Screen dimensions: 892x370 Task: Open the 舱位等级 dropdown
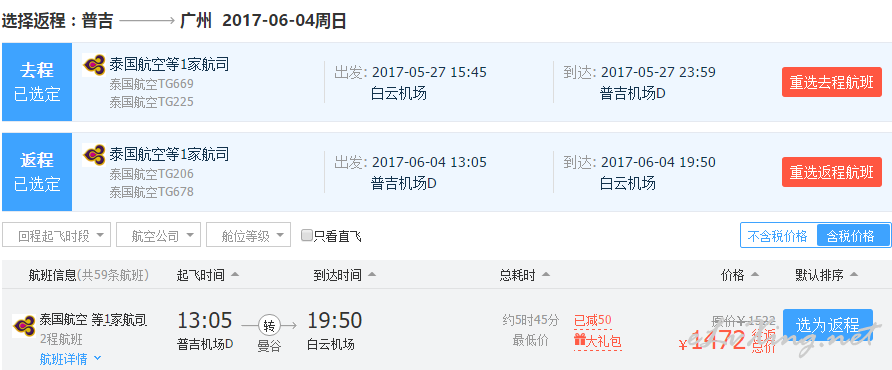point(249,235)
